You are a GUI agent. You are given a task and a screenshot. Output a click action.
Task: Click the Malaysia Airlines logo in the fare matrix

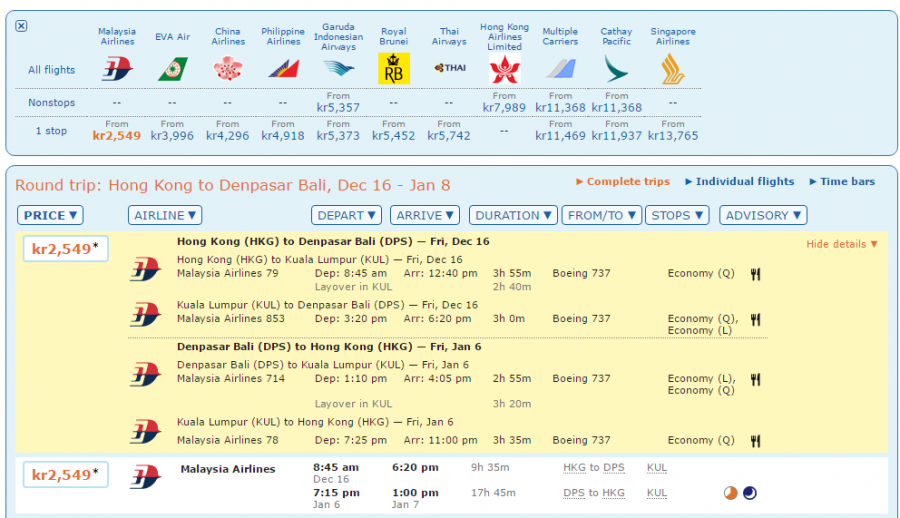pos(117,69)
